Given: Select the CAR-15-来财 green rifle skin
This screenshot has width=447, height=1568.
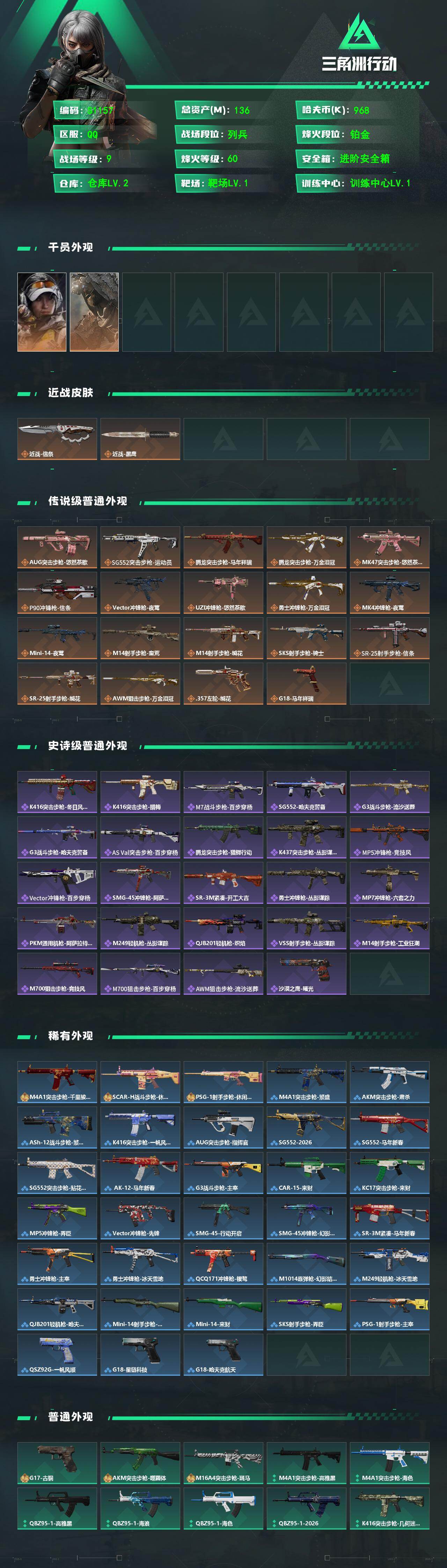Looking at the screenshot, I should click(307, 1173).
